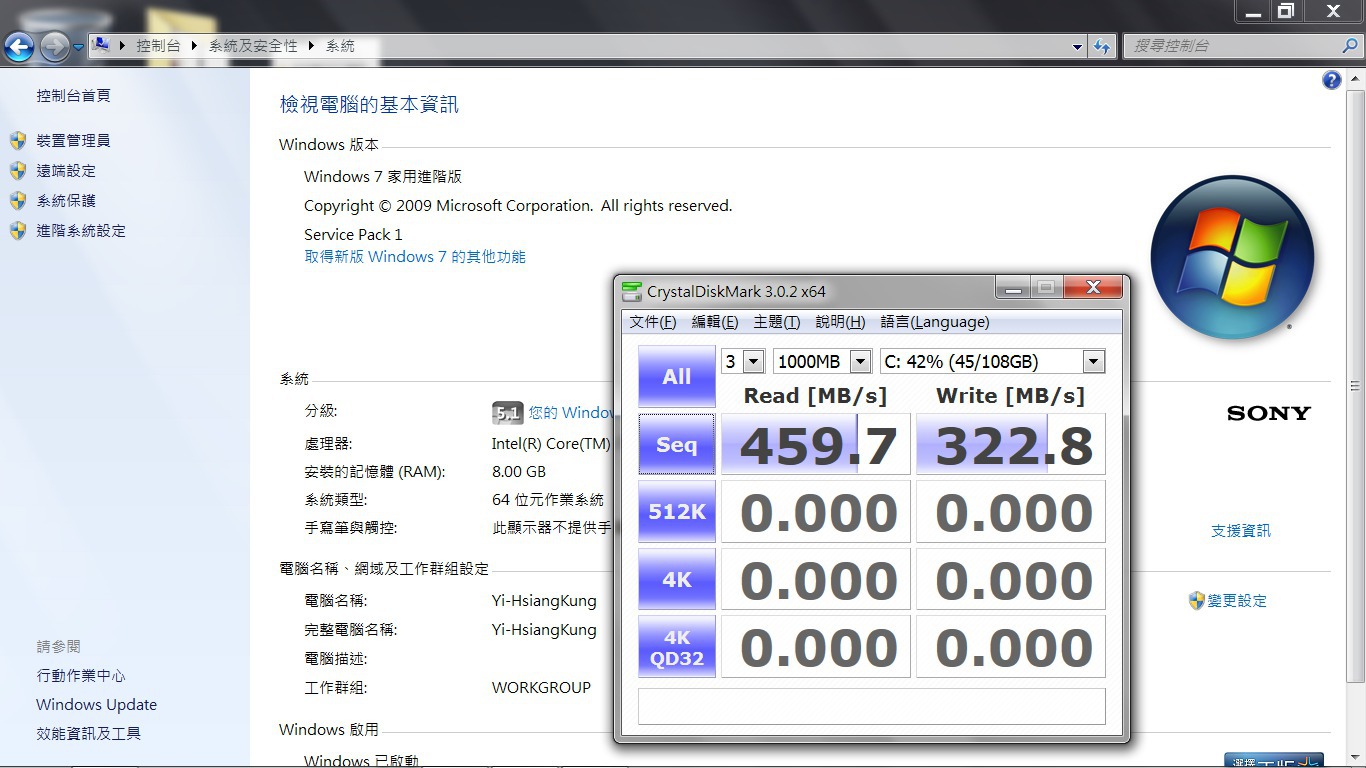Click the Seq benchmark button
The image size is (1366, 768).
click(677, 444)
